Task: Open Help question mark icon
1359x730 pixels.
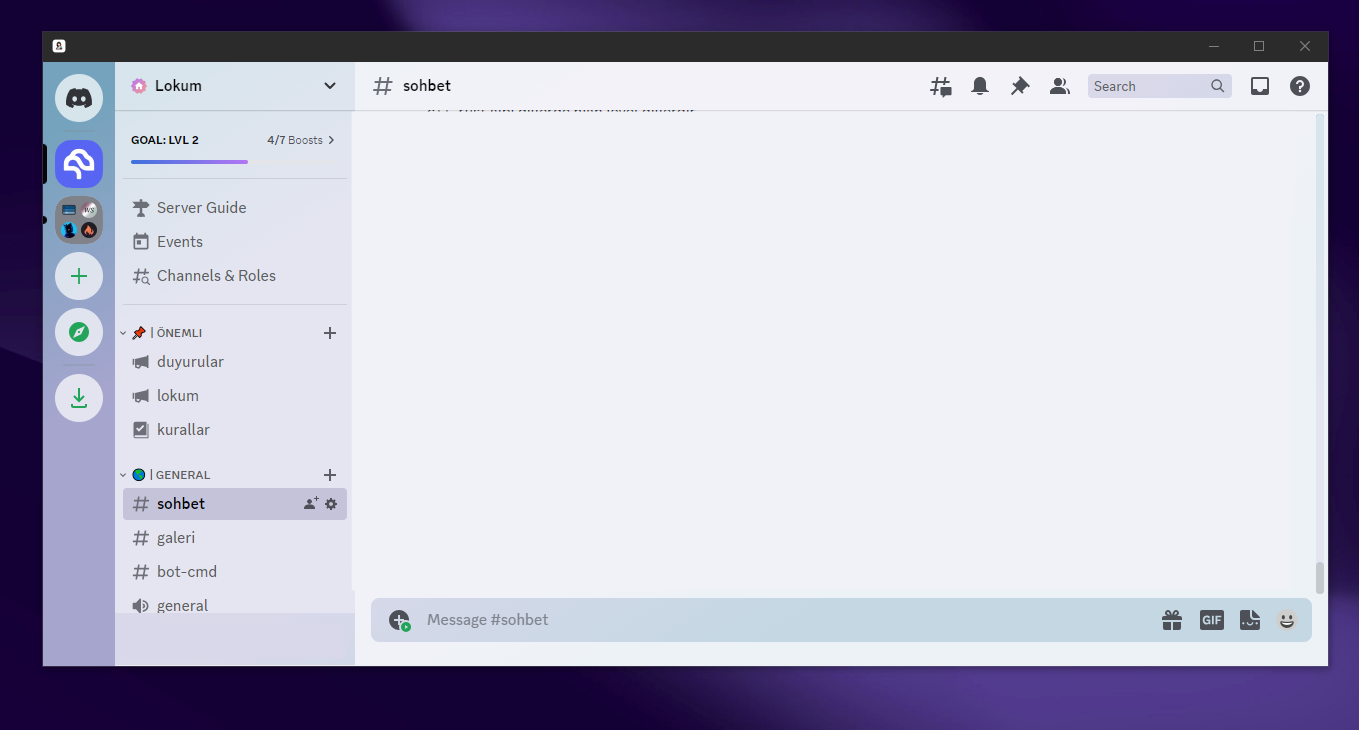Action: [x=1300, y=86]
